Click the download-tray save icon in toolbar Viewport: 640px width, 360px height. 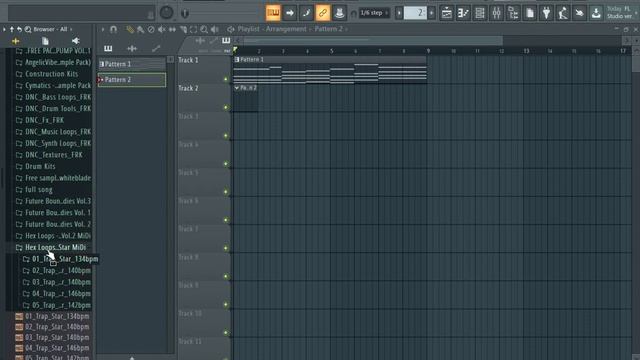coord(596,13)
